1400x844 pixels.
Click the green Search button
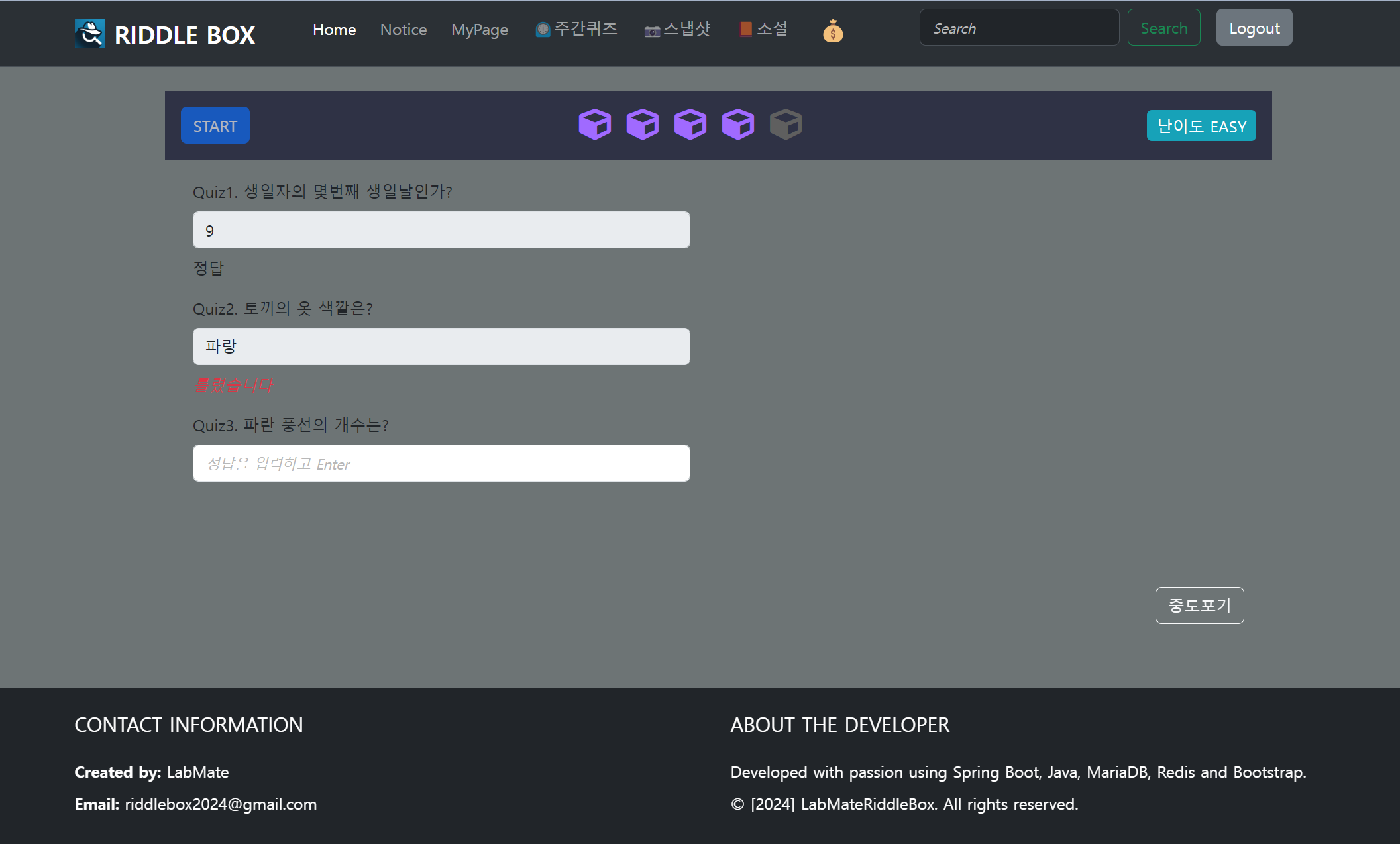point(1163,28)
